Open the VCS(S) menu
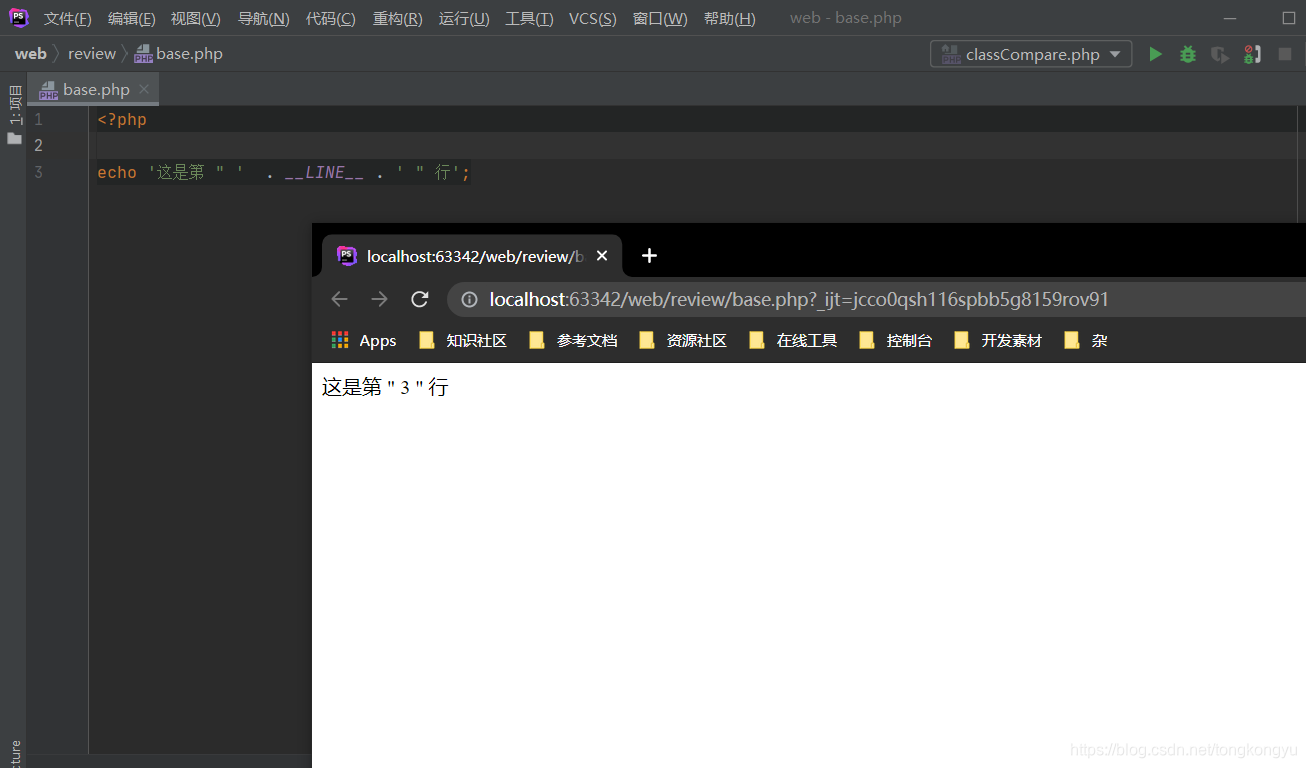Image resolution: width=1306 pixels, height=768 pixels. pos(592,18)
